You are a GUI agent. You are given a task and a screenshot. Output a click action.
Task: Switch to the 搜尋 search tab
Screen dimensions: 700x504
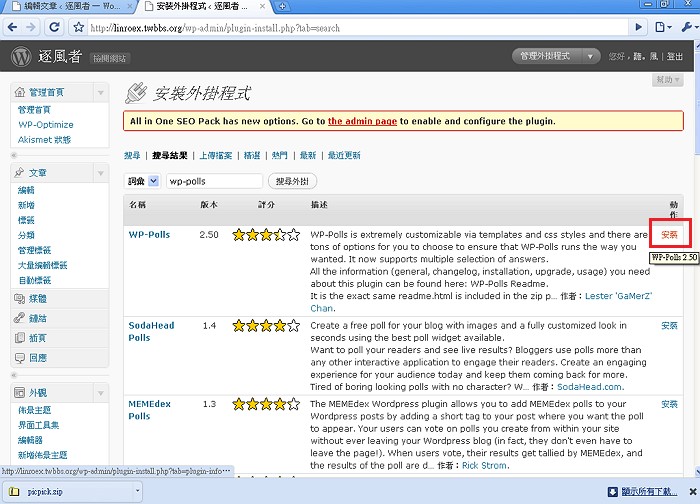coord(132,155)
